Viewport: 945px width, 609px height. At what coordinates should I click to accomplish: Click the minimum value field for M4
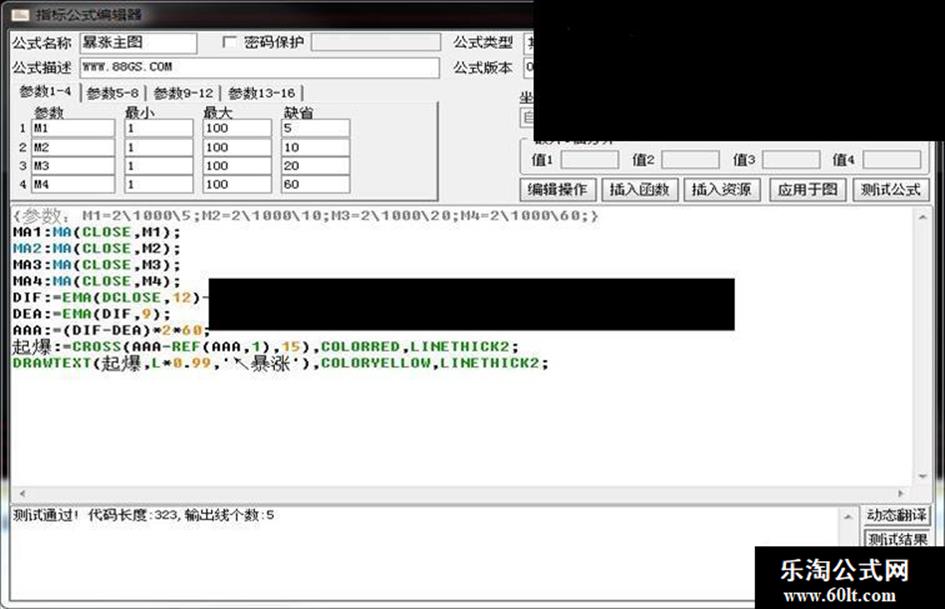click(x=159, y=185)
